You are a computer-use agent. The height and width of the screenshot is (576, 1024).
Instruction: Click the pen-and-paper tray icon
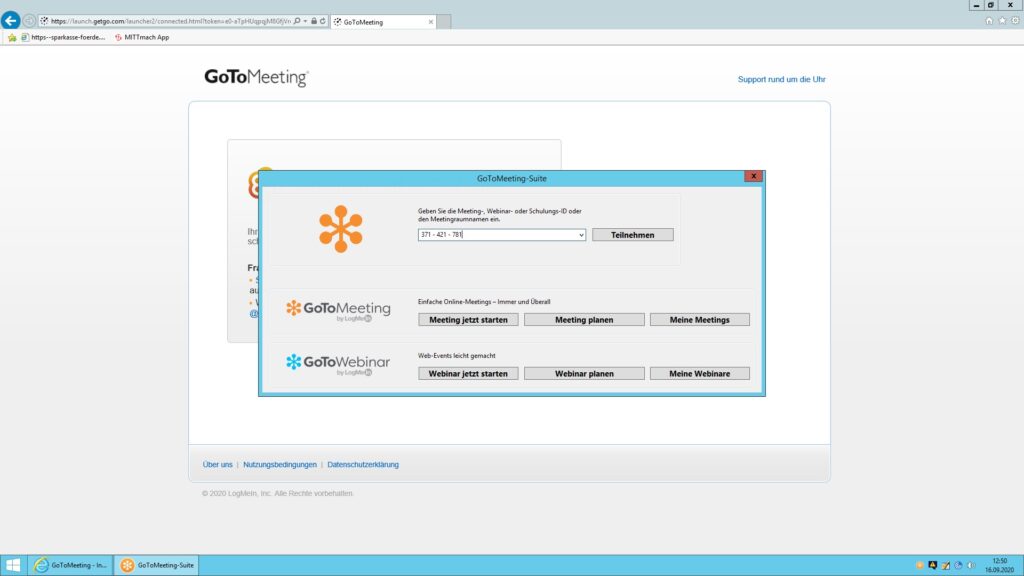coord(946,566)
